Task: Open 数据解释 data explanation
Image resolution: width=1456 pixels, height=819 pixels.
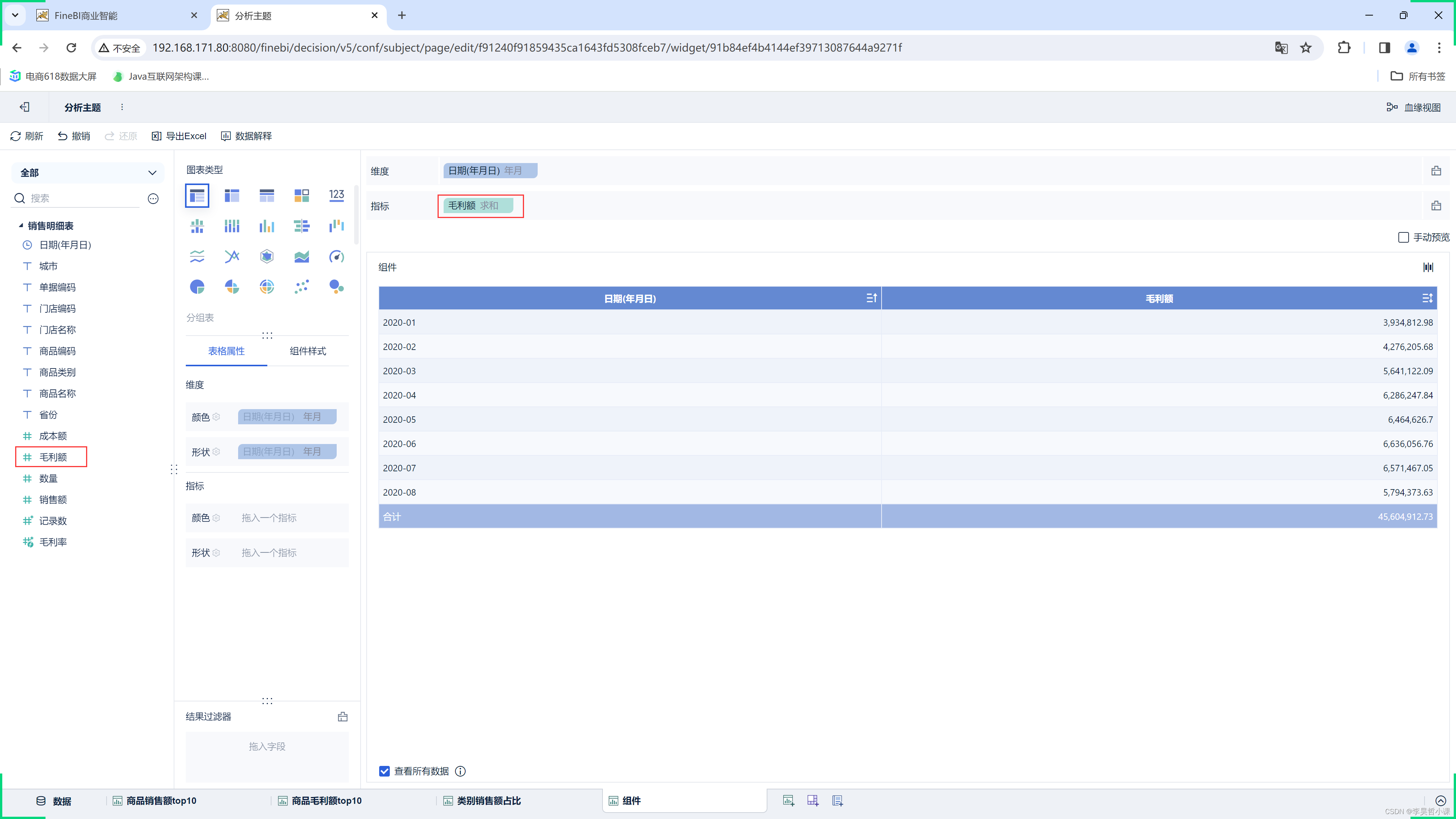Action: (246, 136)
